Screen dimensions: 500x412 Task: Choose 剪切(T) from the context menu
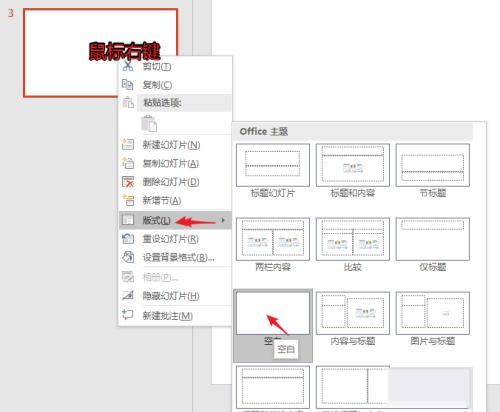click(x=175, y=66)
